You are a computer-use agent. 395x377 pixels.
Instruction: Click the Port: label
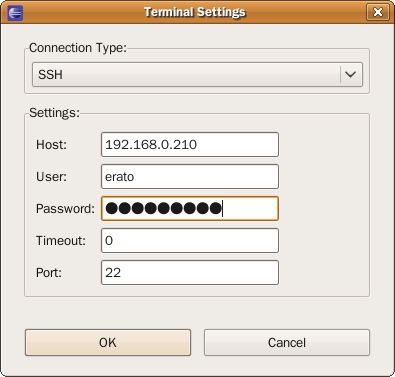49,272
